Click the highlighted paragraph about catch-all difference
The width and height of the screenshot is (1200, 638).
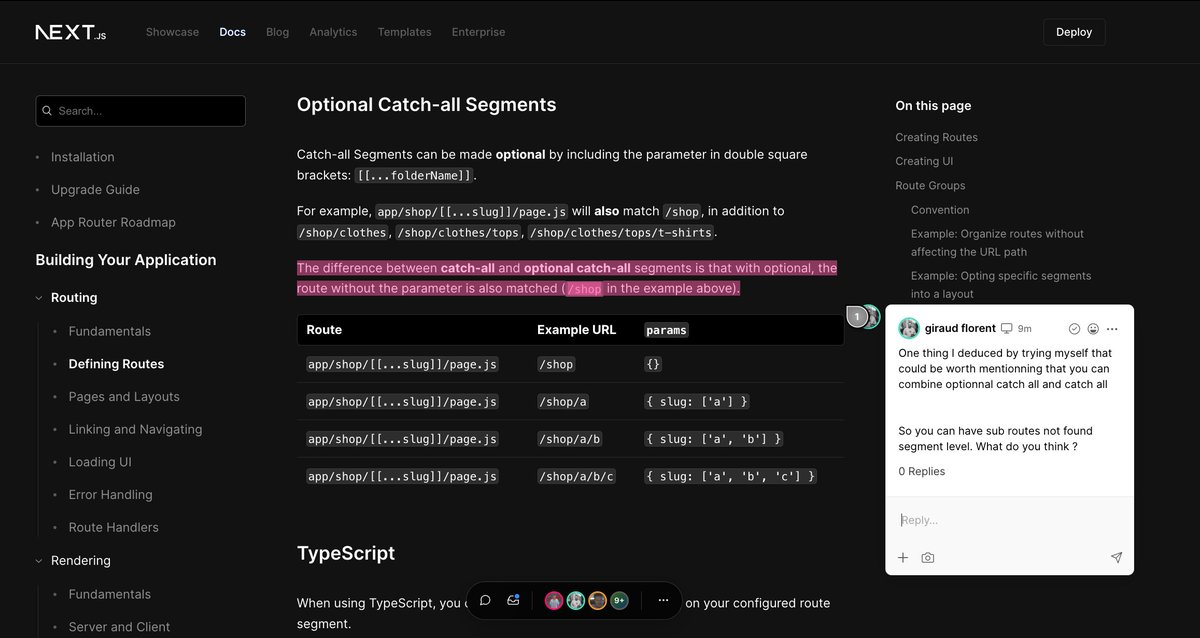[x=567, y=278]
